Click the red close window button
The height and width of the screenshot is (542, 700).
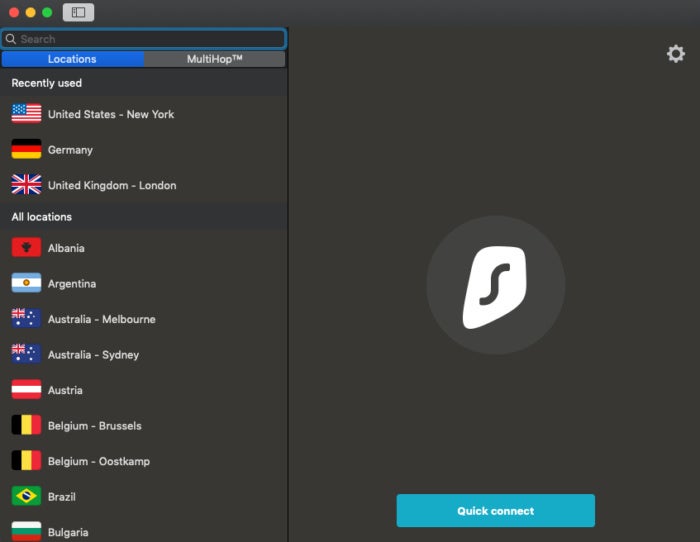tap(14, 13)
